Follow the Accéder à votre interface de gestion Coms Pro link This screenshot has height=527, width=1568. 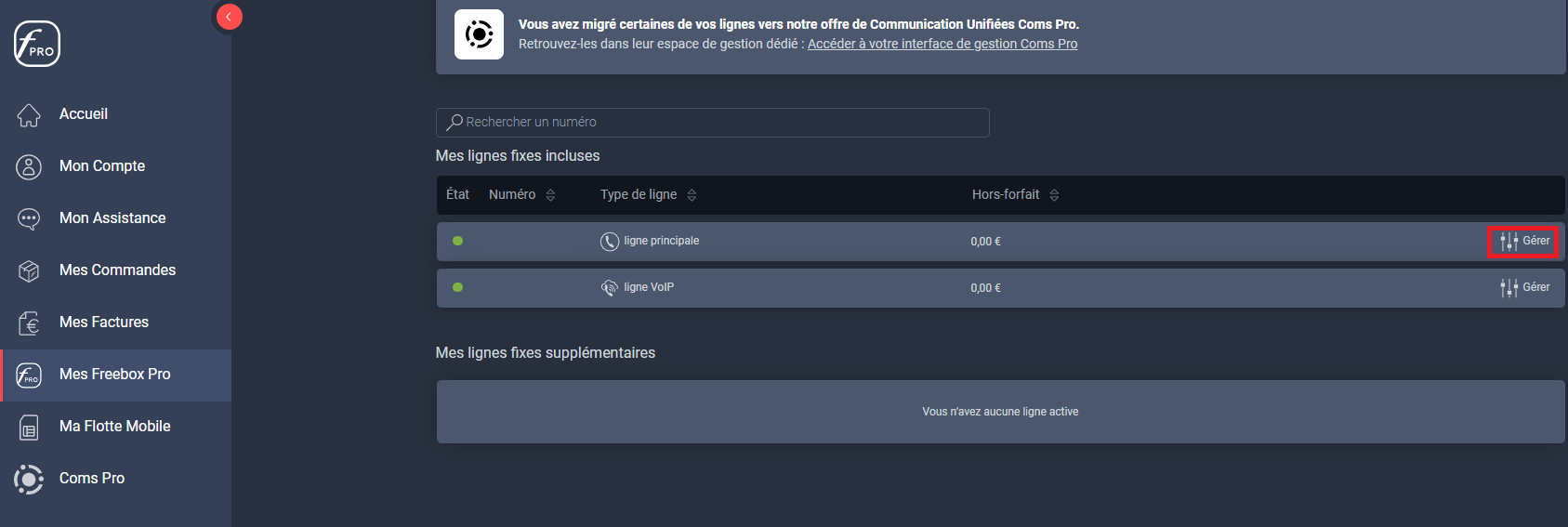942,44
